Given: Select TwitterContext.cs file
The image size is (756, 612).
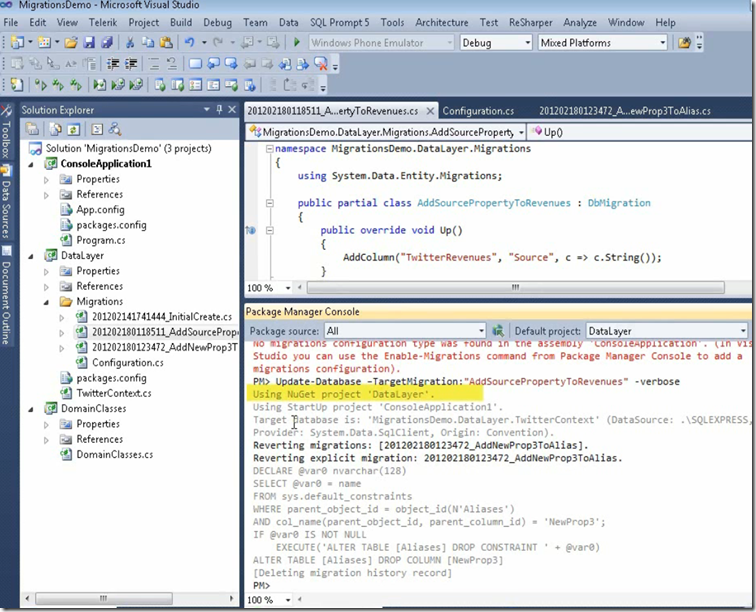Looking at the screenshot, I should pos(113,393).
